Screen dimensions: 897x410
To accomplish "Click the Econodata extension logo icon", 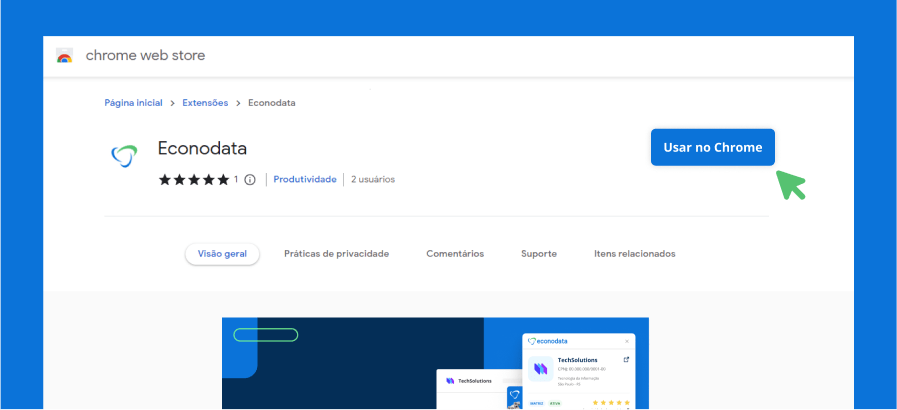I will tap(124, 157).
